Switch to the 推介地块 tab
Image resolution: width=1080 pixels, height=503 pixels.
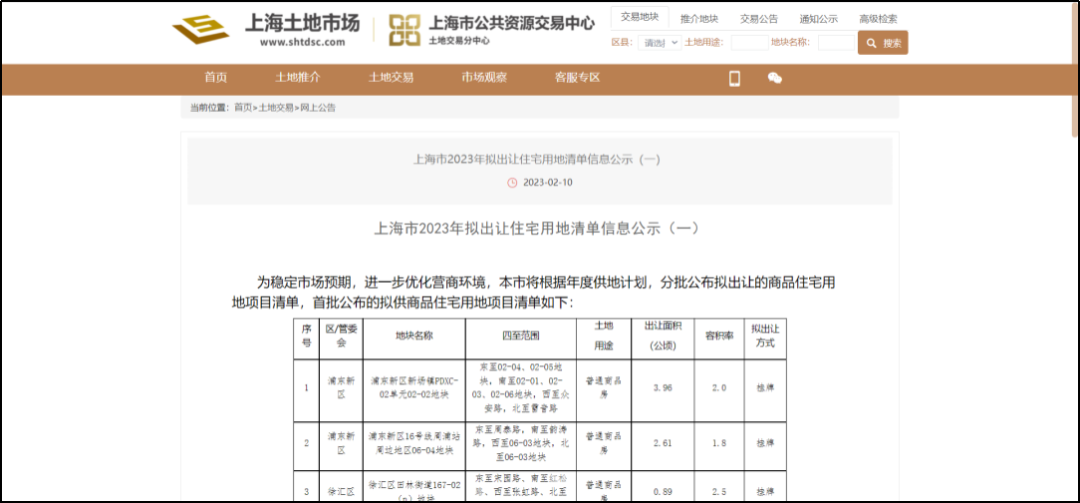[x=699, y=19]
